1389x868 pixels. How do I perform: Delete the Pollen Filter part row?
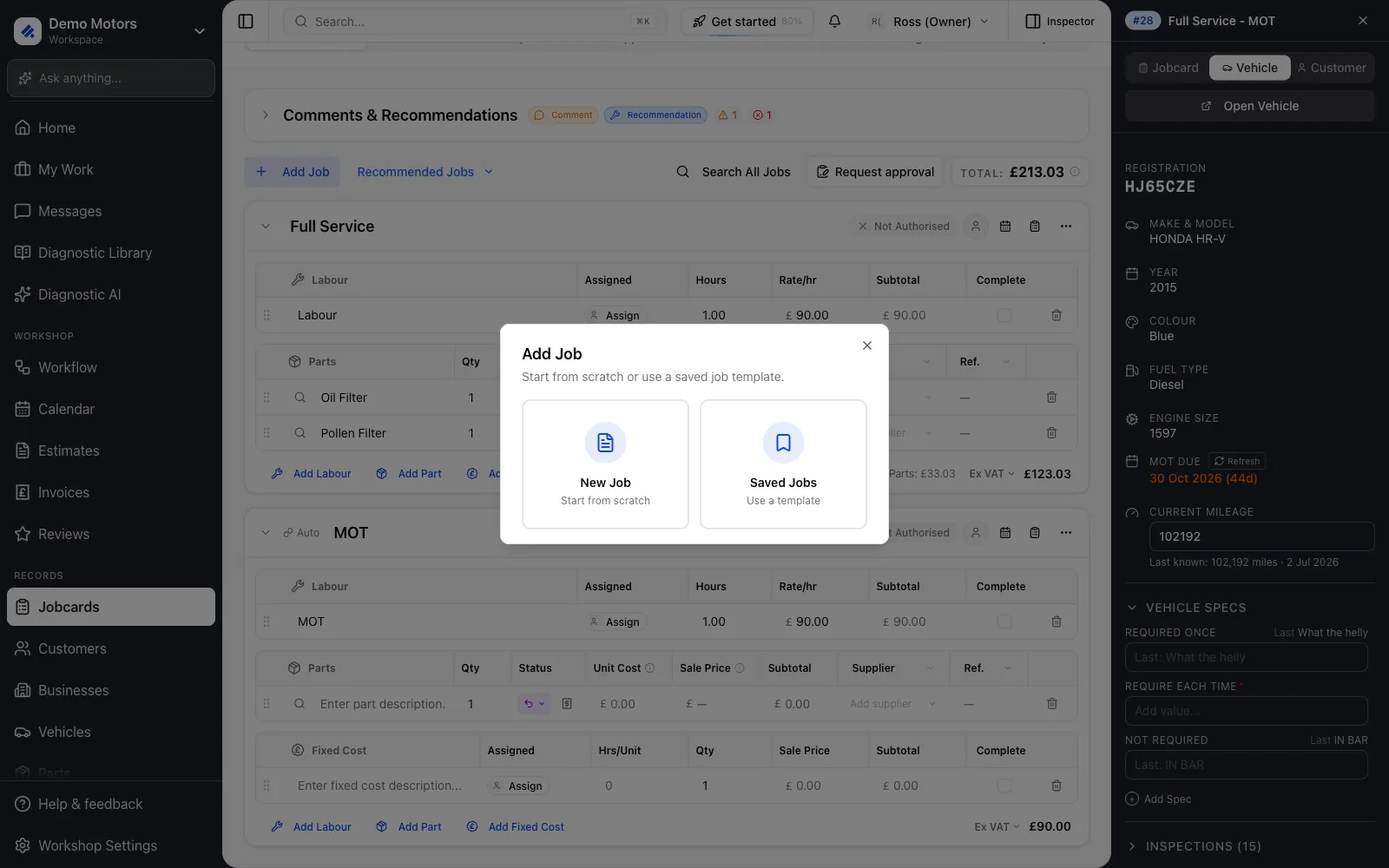tap(1051, 433)
